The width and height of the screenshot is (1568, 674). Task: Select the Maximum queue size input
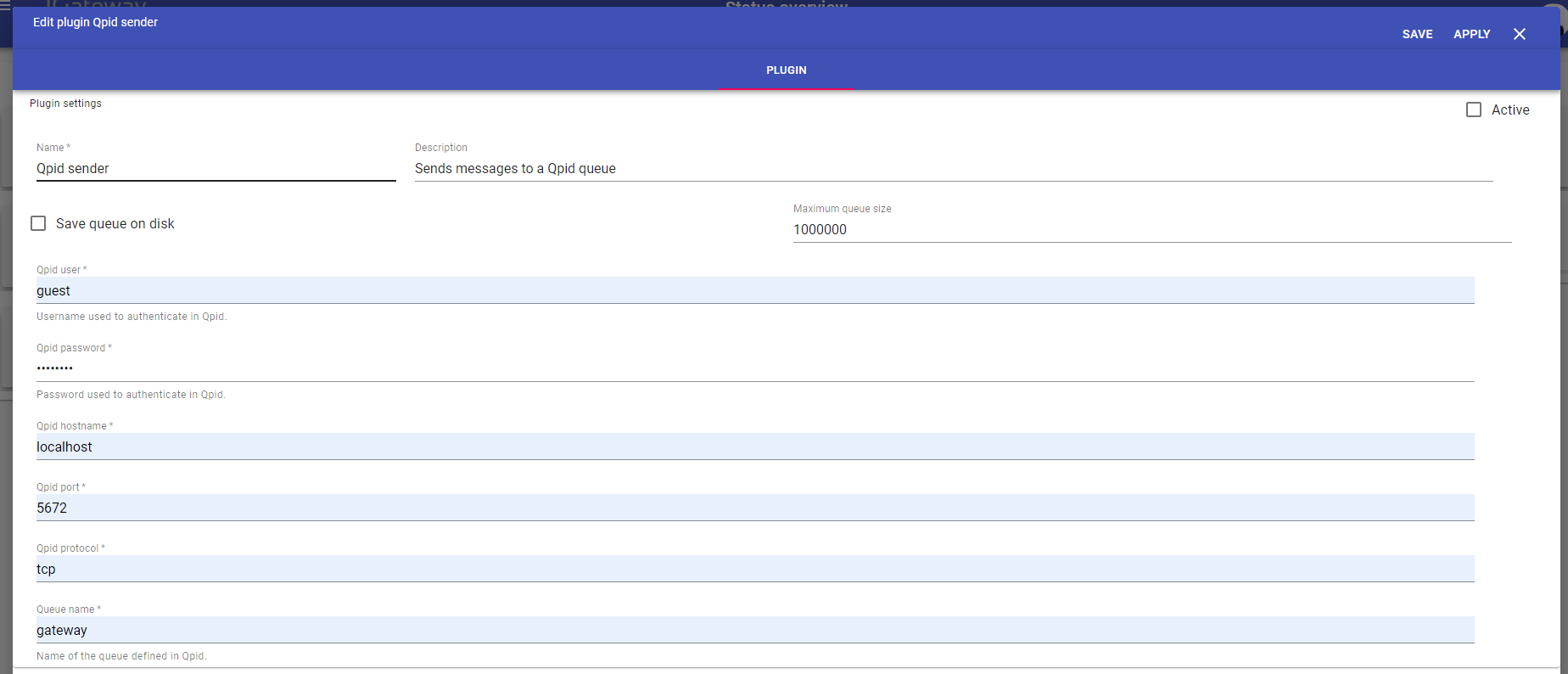pos(1151,229)
